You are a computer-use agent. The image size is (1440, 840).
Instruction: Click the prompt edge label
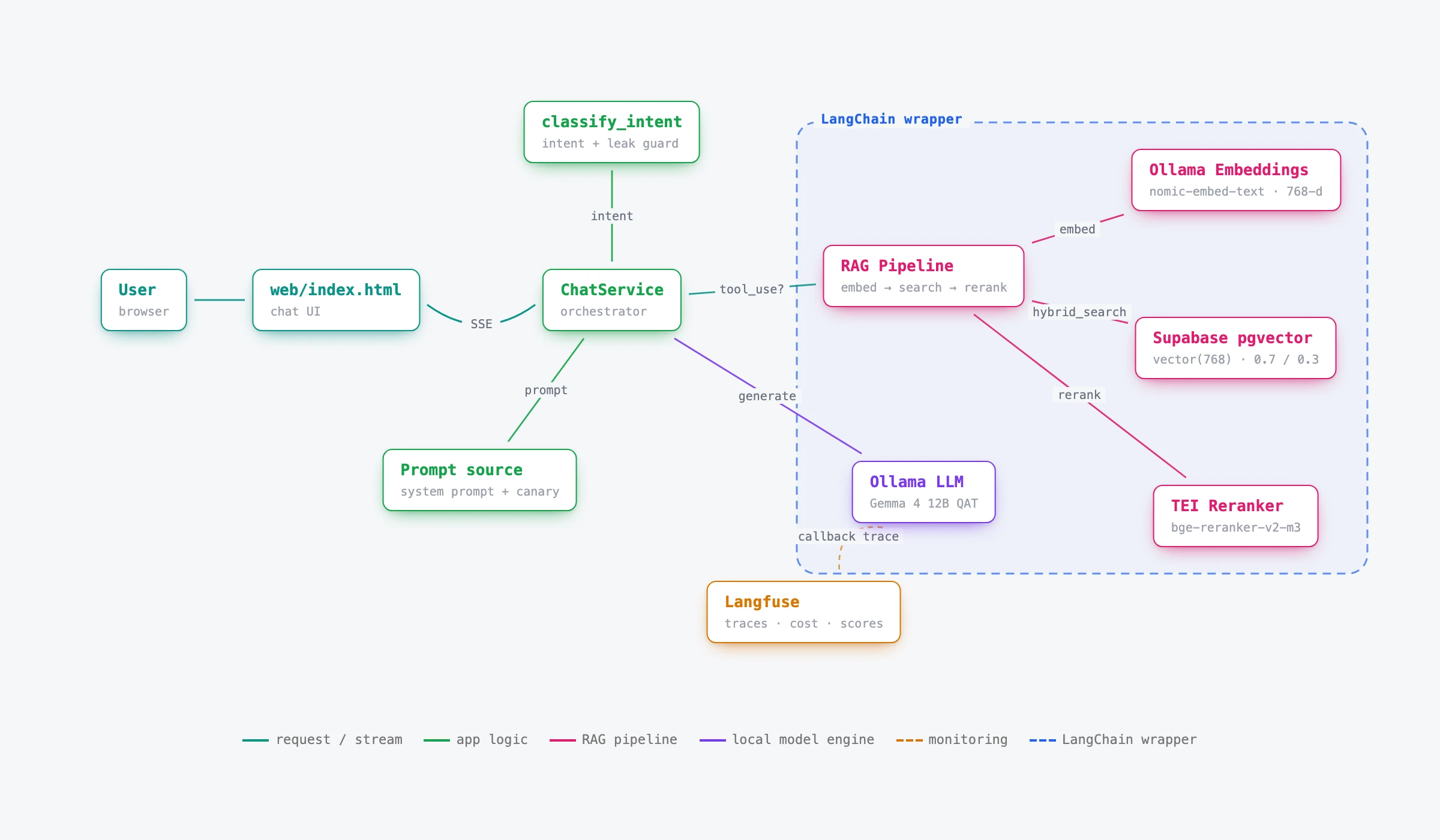click(x=545, y=390)
